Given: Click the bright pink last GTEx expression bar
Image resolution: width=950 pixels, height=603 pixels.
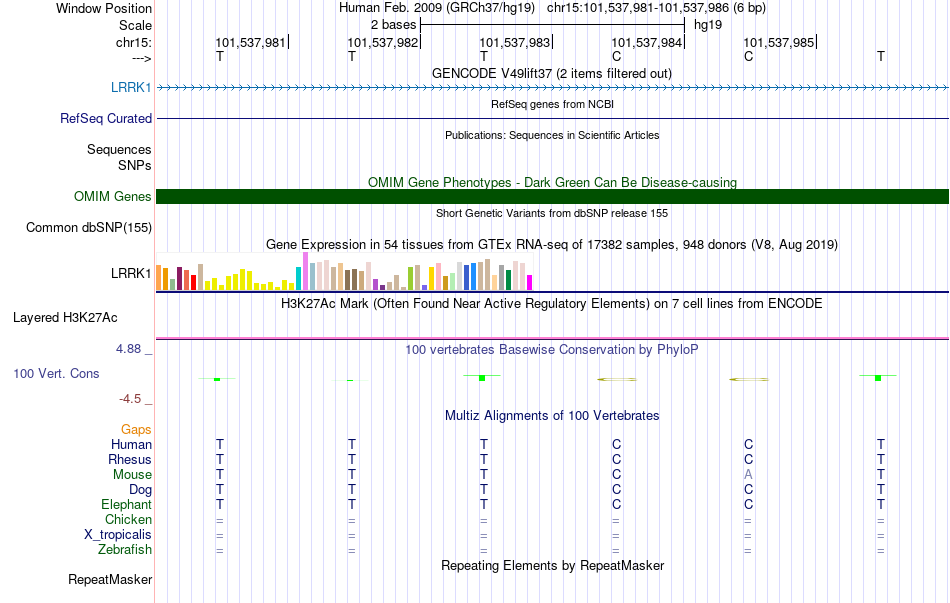Looking at the screenshot, I should [530, 283].
